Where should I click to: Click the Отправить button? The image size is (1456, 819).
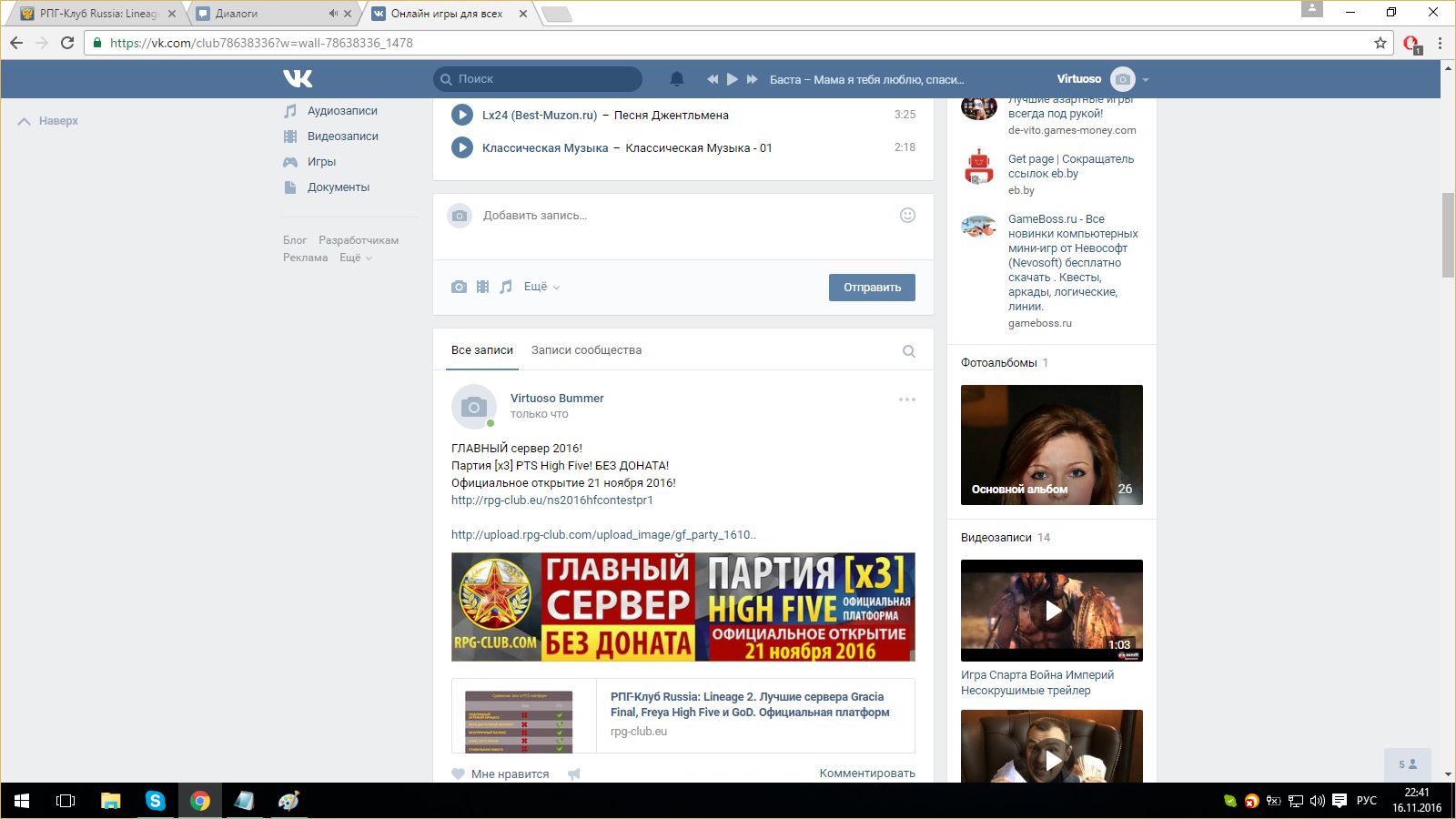(x=872, y=288)
